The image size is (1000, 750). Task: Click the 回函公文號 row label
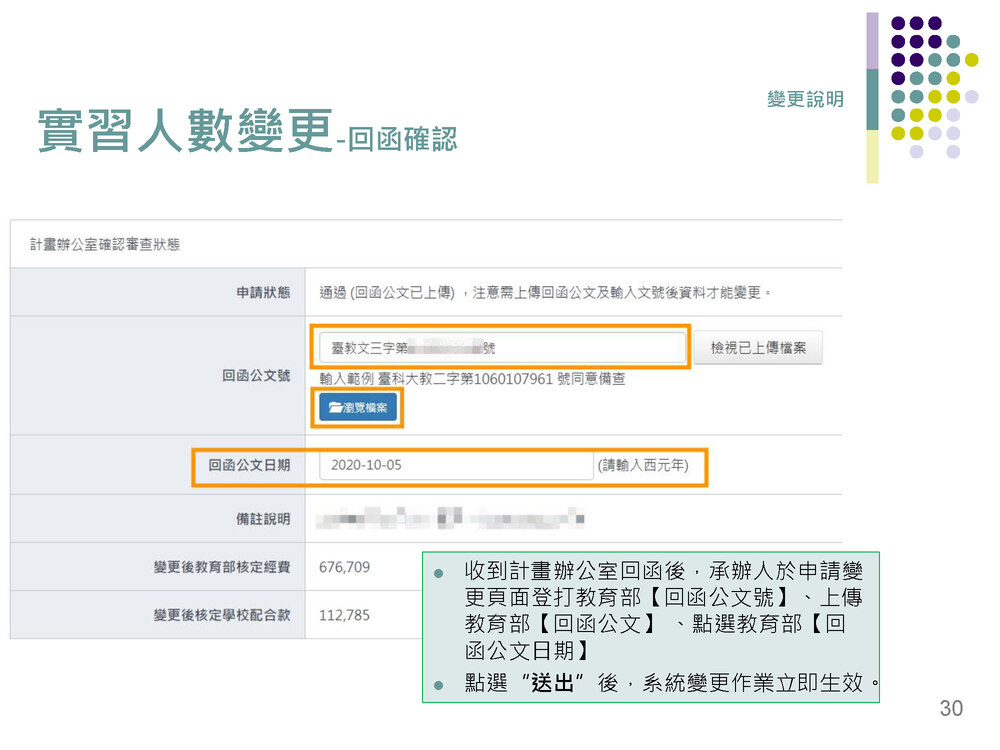pos(256,376)
